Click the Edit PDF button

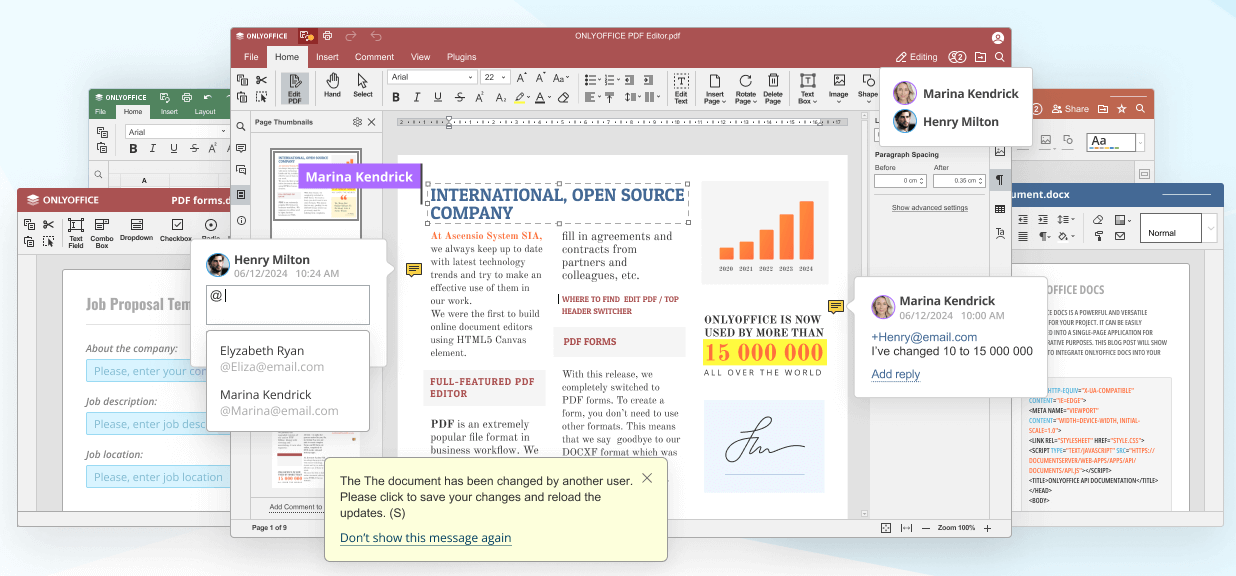(x=295, y=87)
